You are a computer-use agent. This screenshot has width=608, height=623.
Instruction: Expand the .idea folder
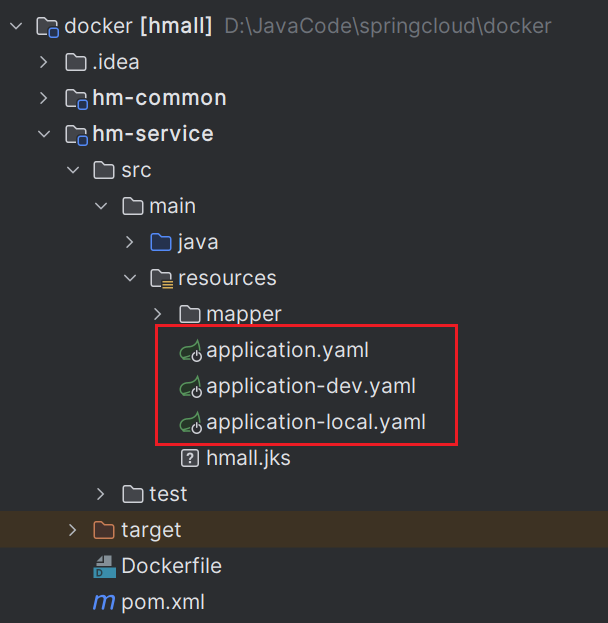click(x=43, y=62)
